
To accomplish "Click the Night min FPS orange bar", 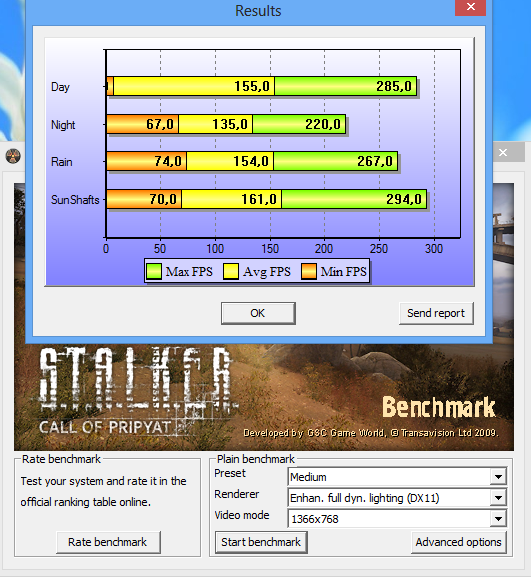I will tap(142, 124).
